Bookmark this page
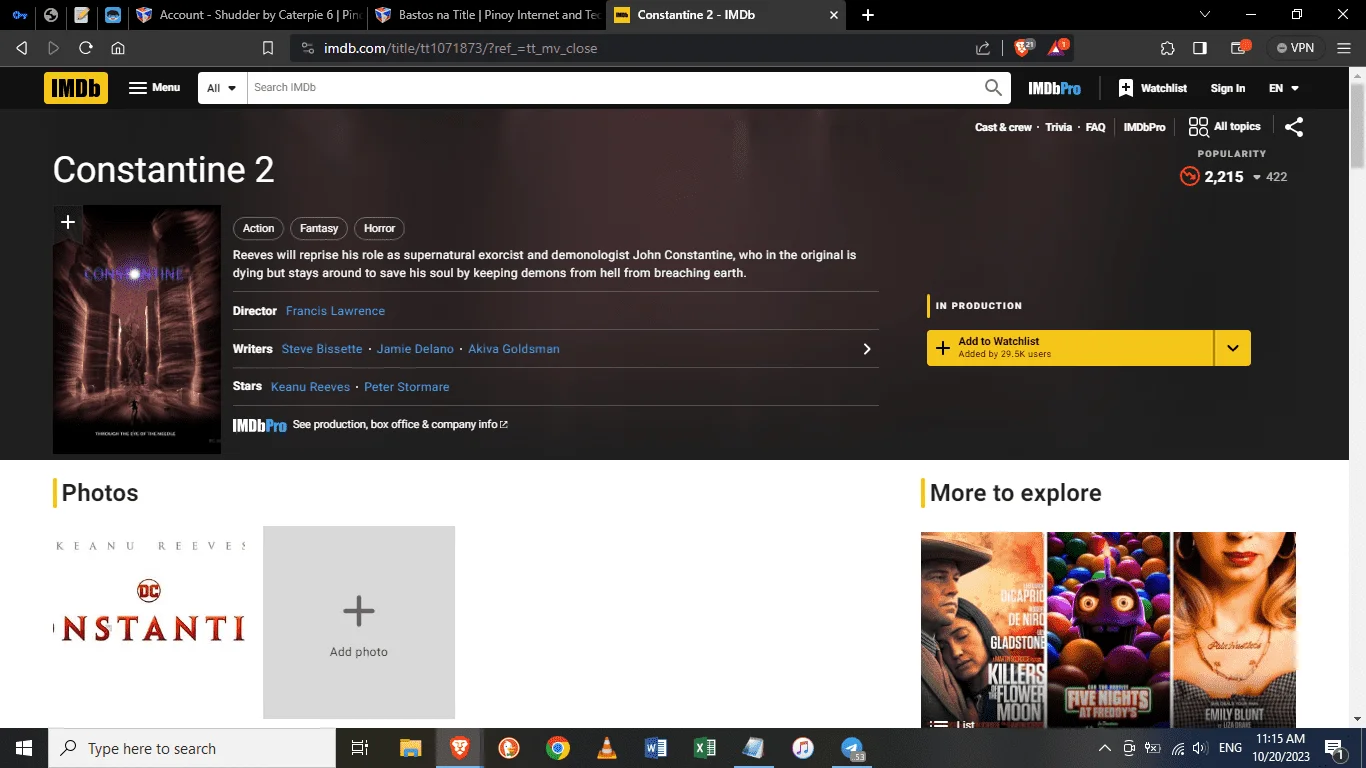Screen dimensions: 1366x768 (267, 48)
